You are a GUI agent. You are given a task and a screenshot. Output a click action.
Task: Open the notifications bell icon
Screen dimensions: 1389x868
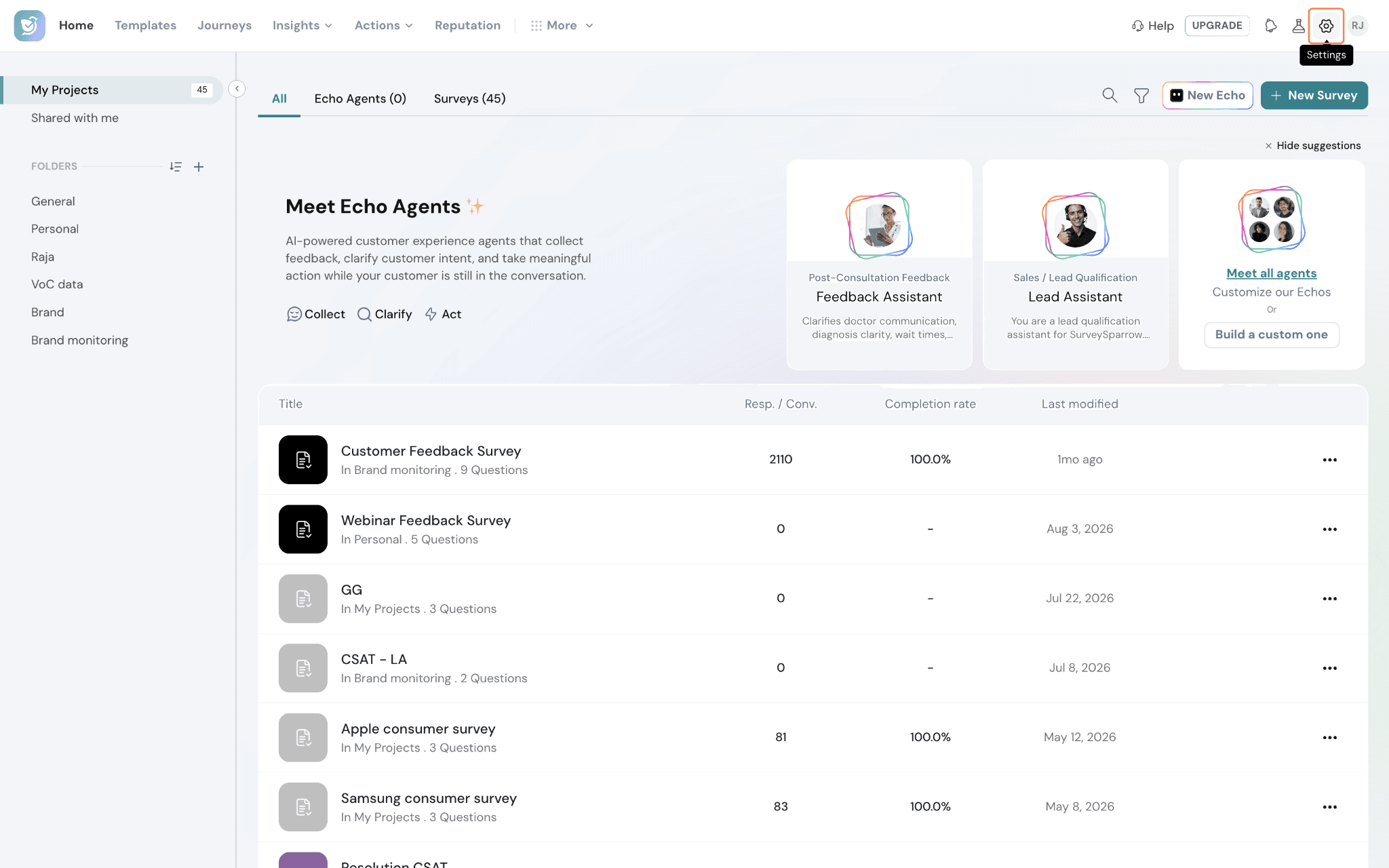coord(1271,26)
